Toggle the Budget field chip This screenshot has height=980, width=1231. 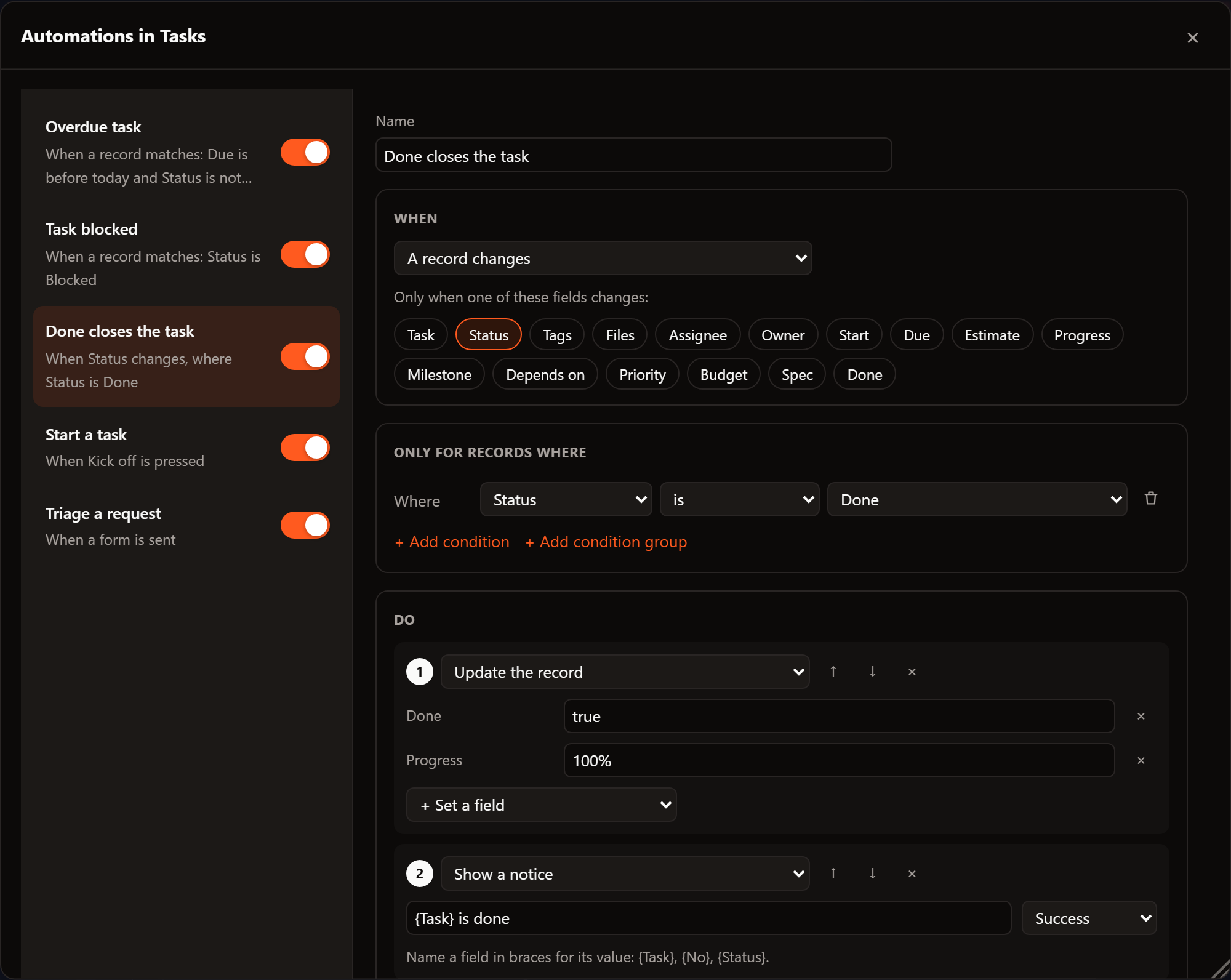pyautogui.click(x=723, y=374)
